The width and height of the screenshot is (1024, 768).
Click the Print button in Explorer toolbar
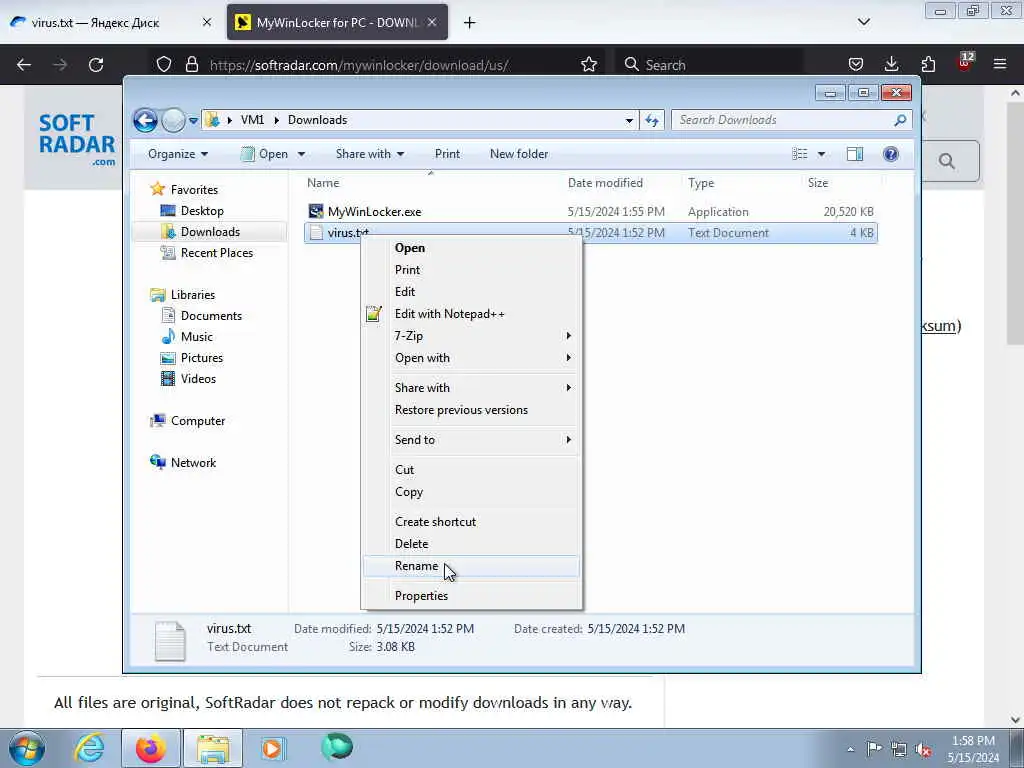point(447,154)
